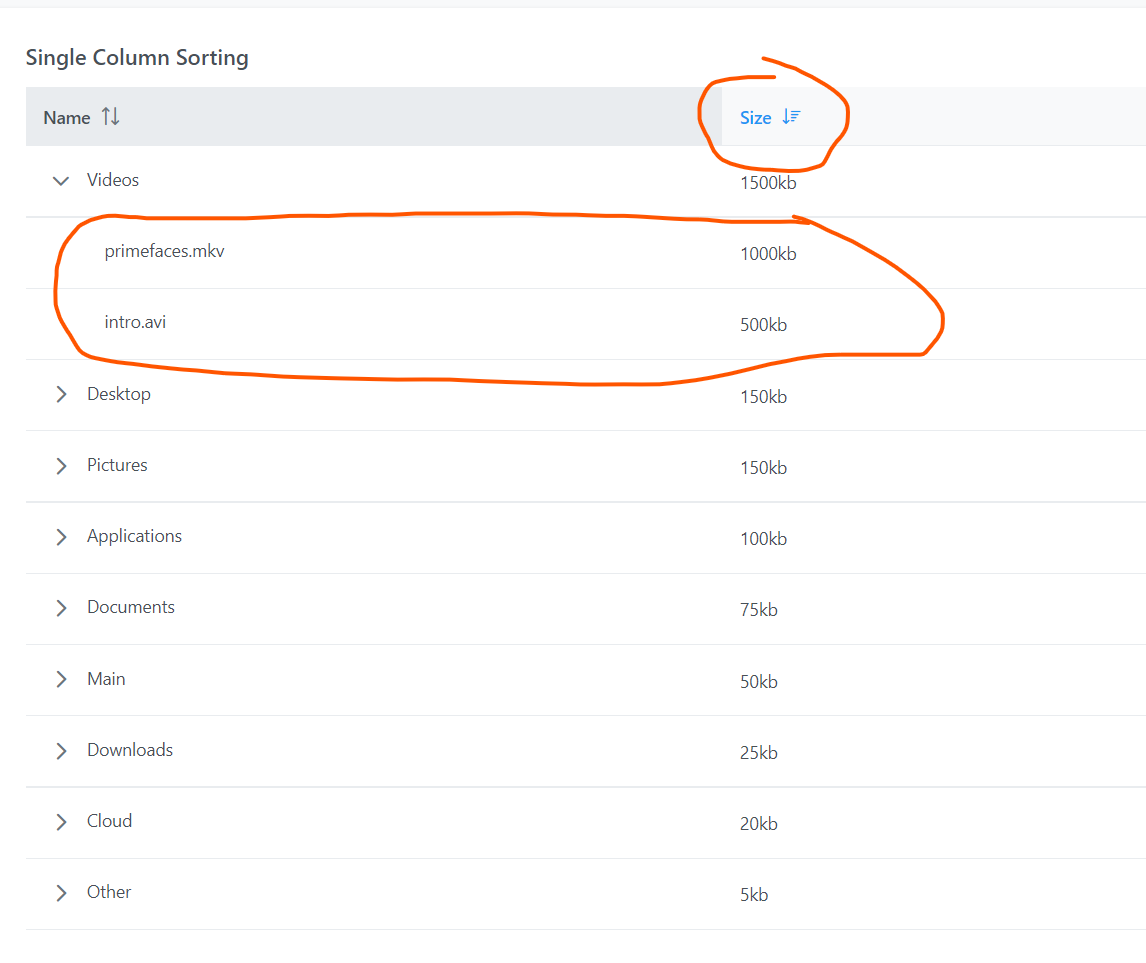
Task: Click the 100kb size cell
Action: (763, 538)
